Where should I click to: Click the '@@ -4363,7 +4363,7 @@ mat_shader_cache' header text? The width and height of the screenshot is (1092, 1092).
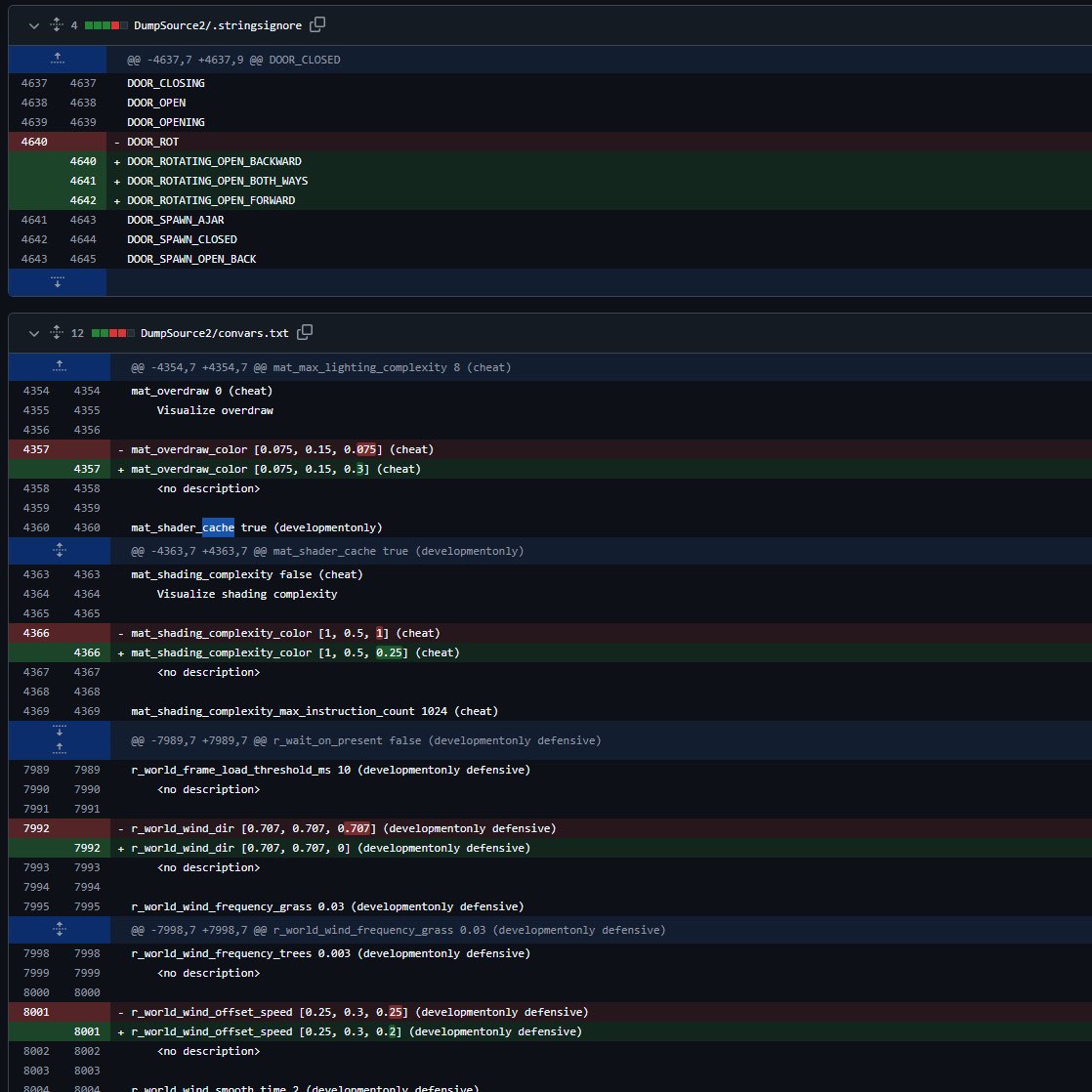click(327, 551)
